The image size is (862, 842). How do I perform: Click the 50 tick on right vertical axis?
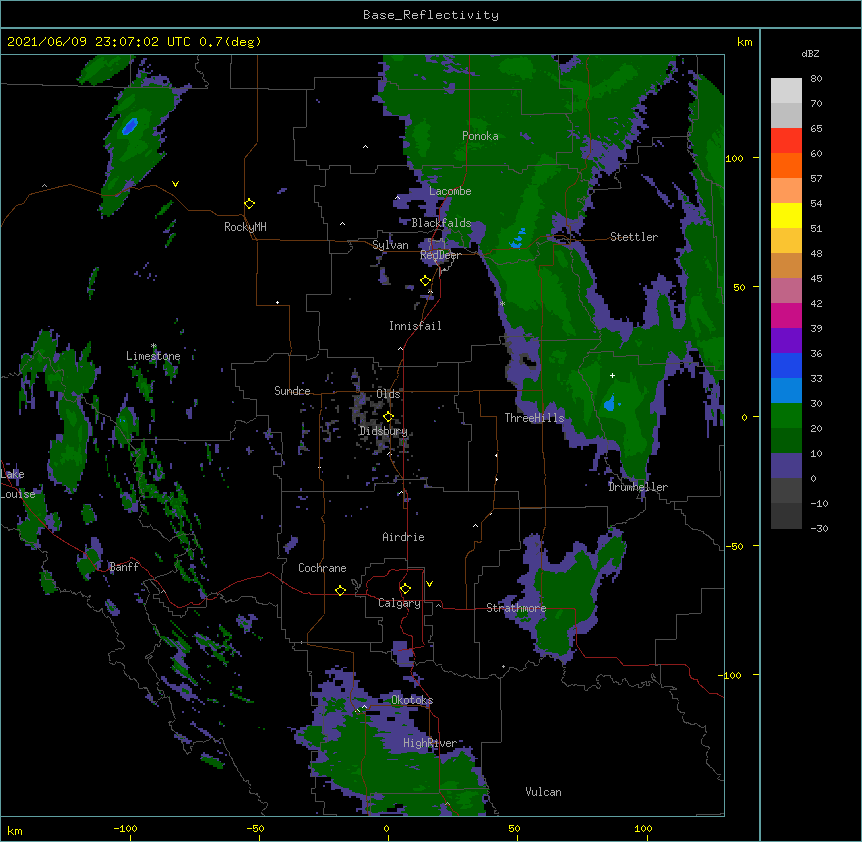pos(739,287)
